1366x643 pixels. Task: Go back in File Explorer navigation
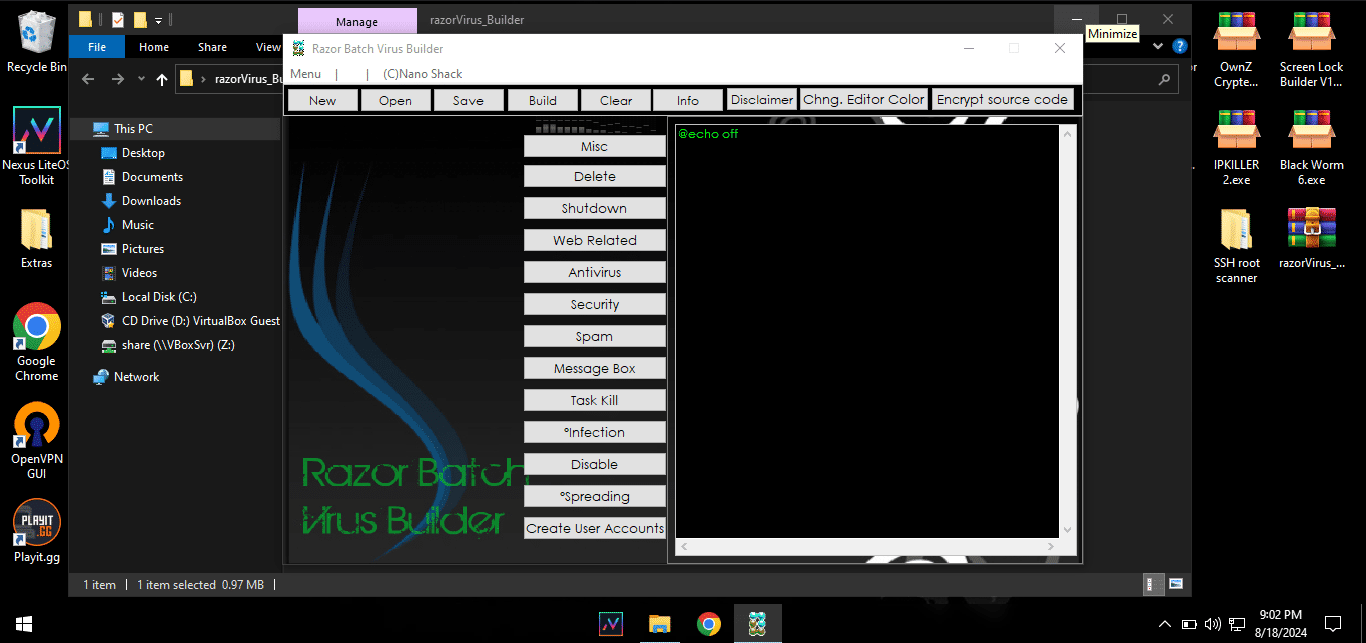tap(87, 79)
